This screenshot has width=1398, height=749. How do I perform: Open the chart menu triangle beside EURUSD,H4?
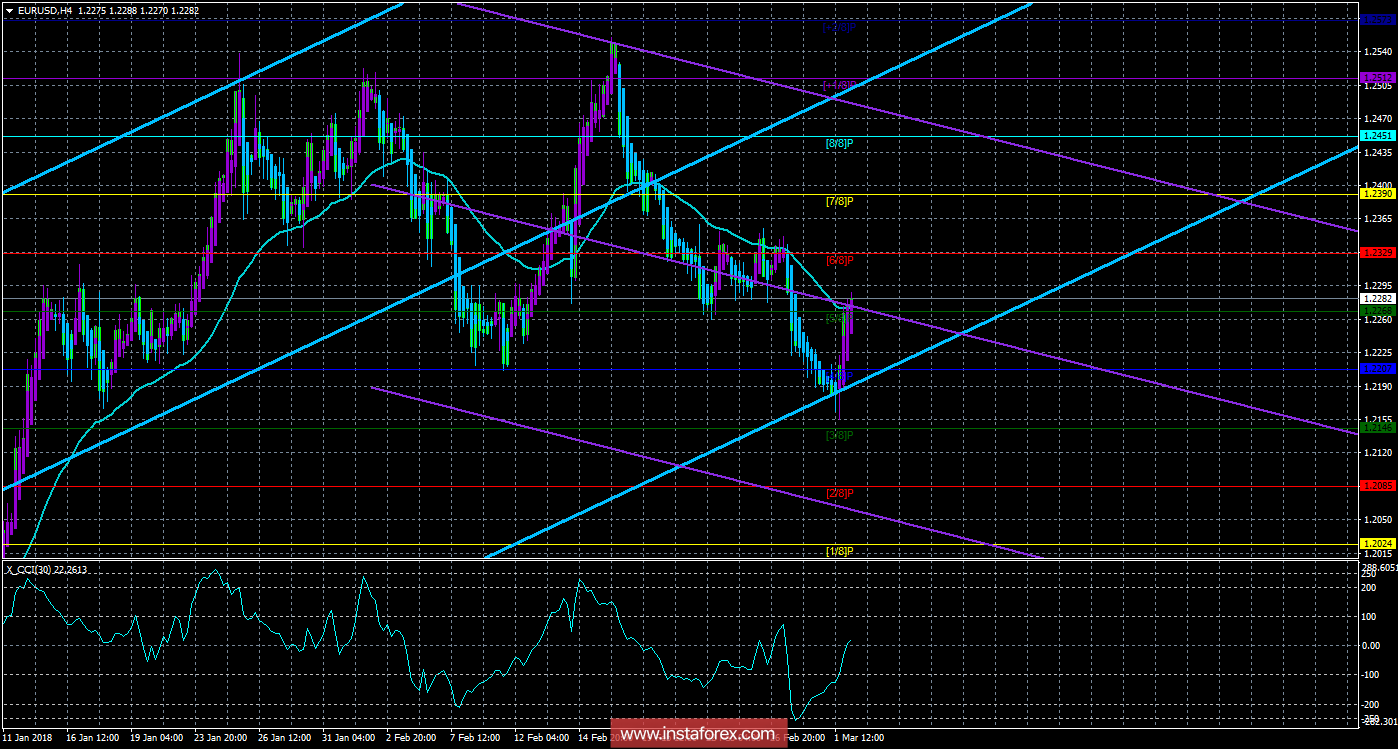pos(9,9)
